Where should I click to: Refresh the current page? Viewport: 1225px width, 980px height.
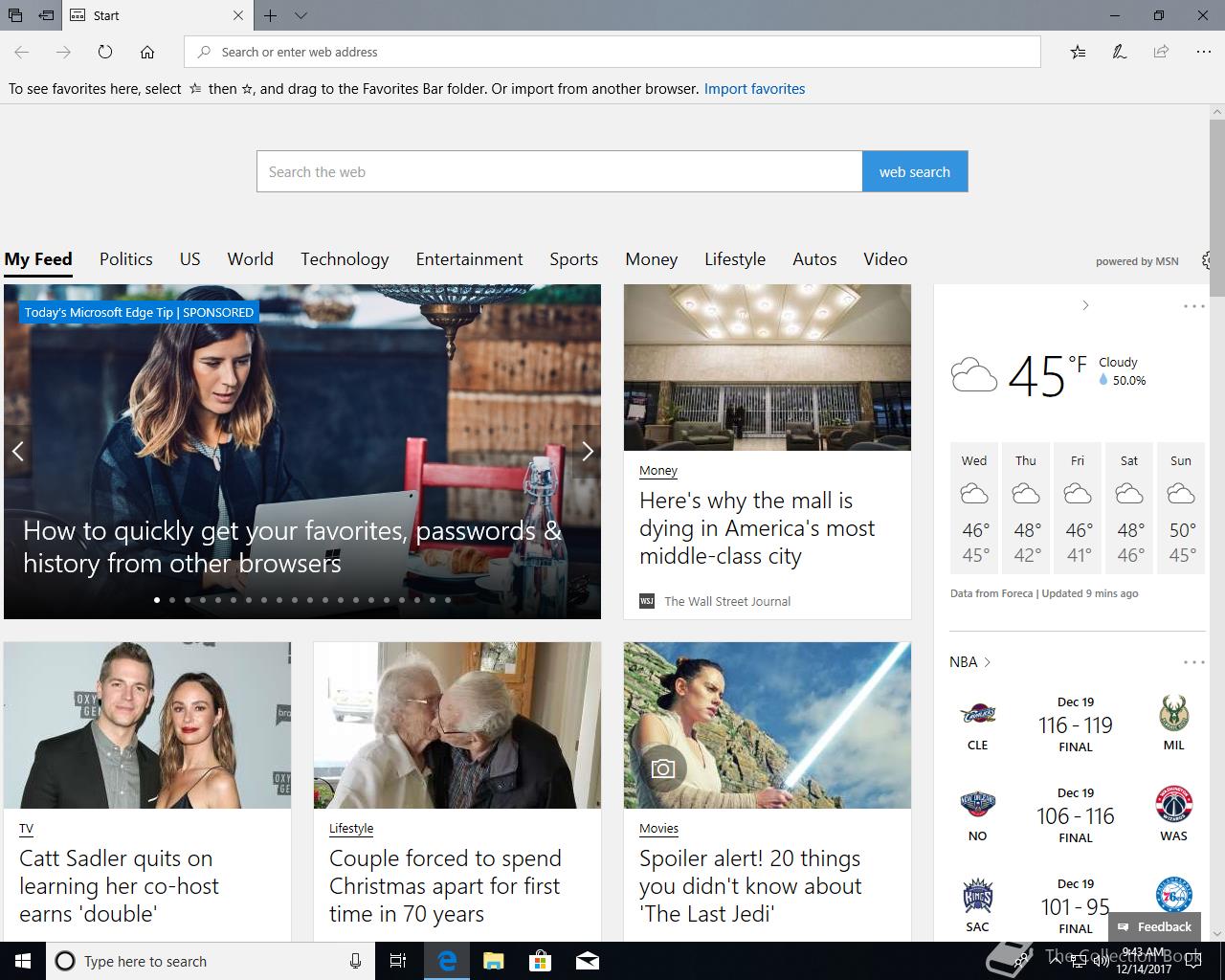tap(105, 52)
